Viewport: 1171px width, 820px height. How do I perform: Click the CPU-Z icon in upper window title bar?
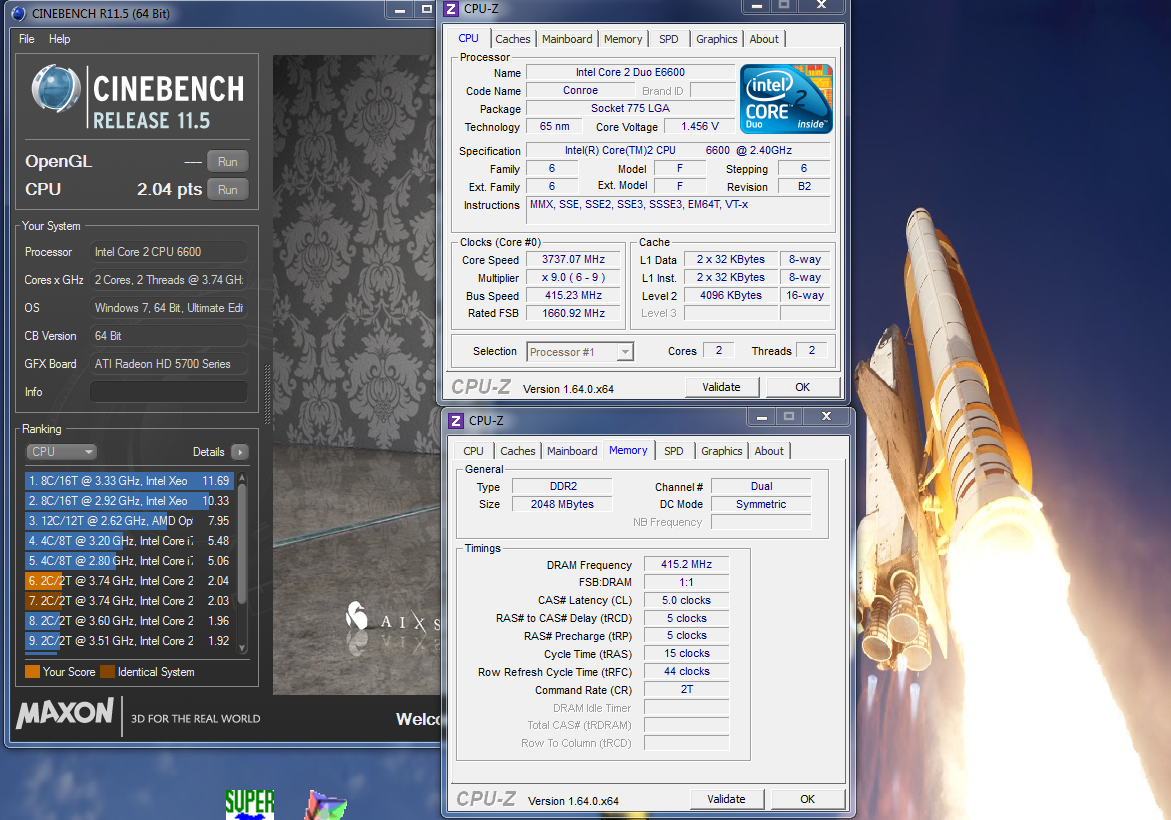(451, 9)
